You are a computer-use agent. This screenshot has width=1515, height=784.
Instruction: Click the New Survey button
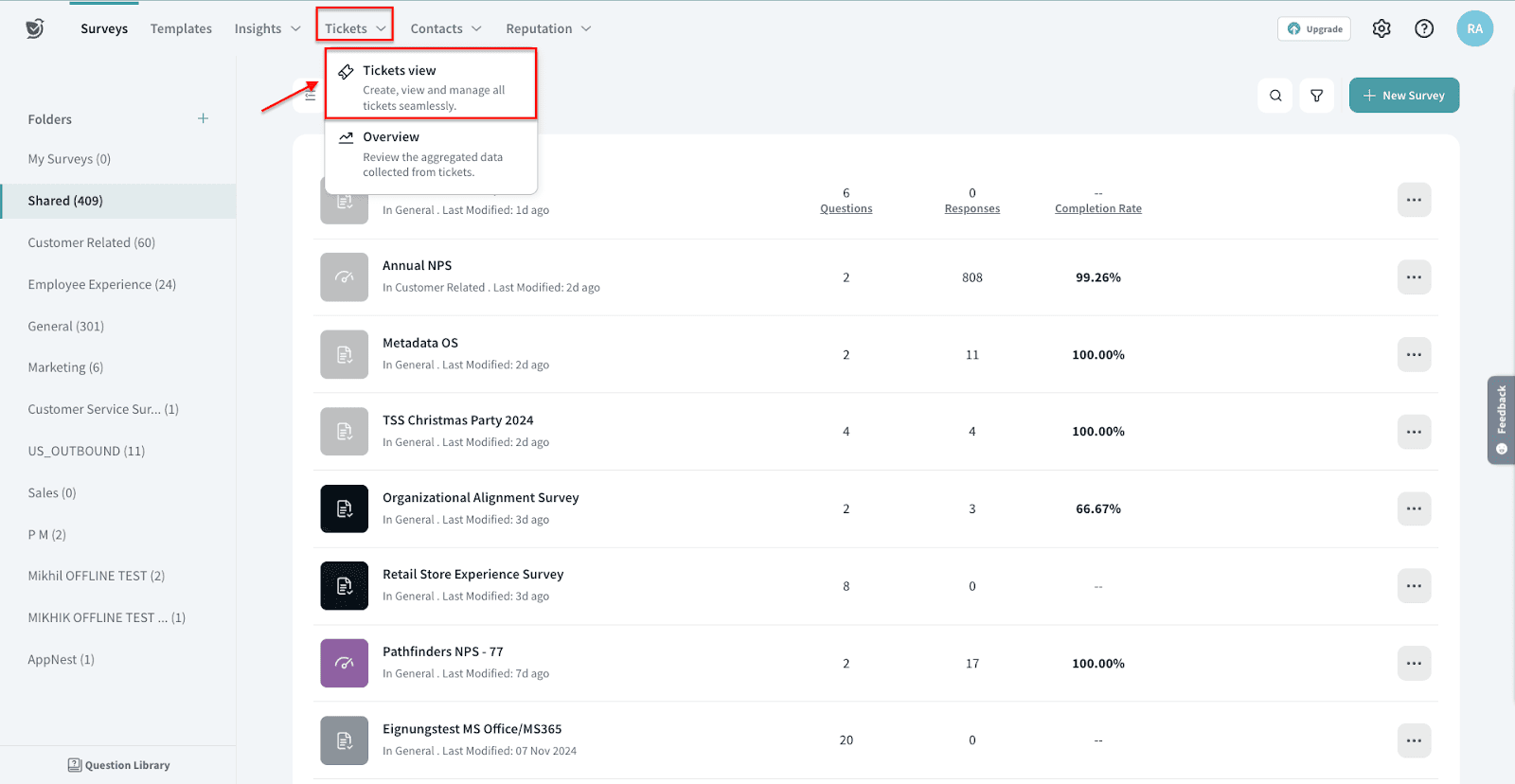pyautogui.click(x=1403, y=96)
